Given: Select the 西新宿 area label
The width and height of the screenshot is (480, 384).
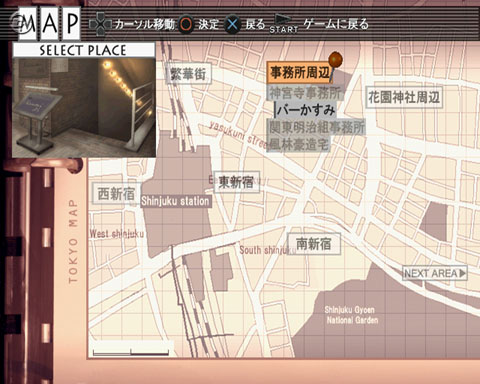Looking at the screenshot, I should tap(116, 193).
